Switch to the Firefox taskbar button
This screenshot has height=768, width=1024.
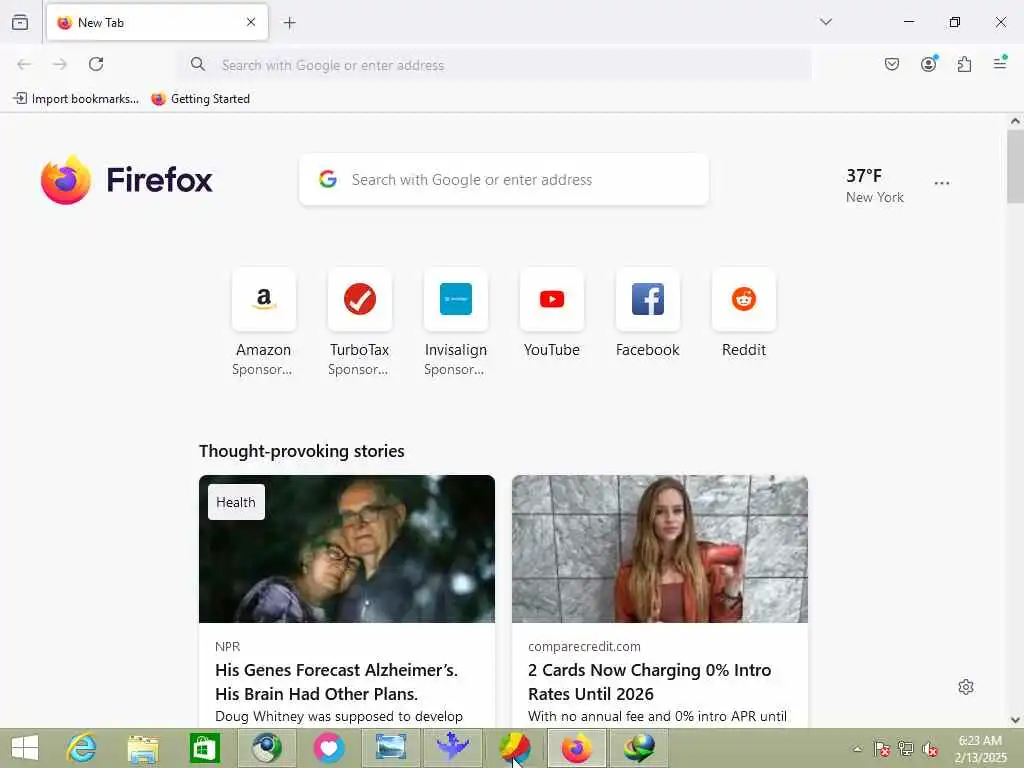(x=576, y=748)
